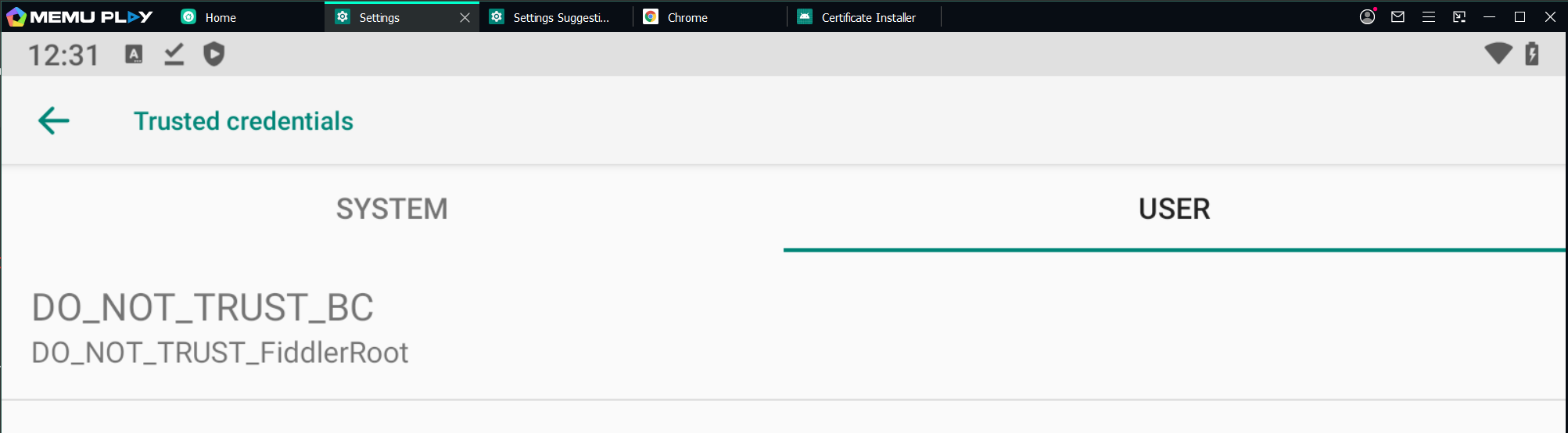Go back using the green arrow
Viewport: 1568px width, 433px height.
[x=54, y=121]
